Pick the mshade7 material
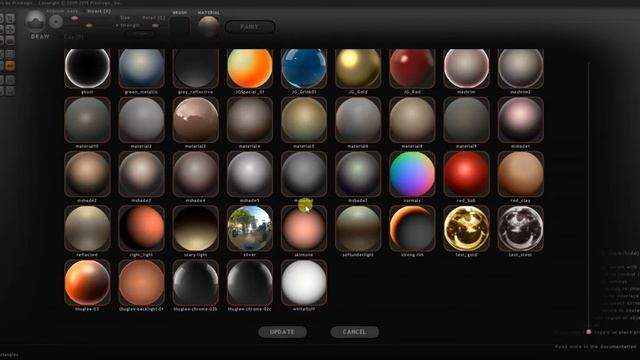Image resolution: width=640 pixels, height=360 pixels. (358, 174)
